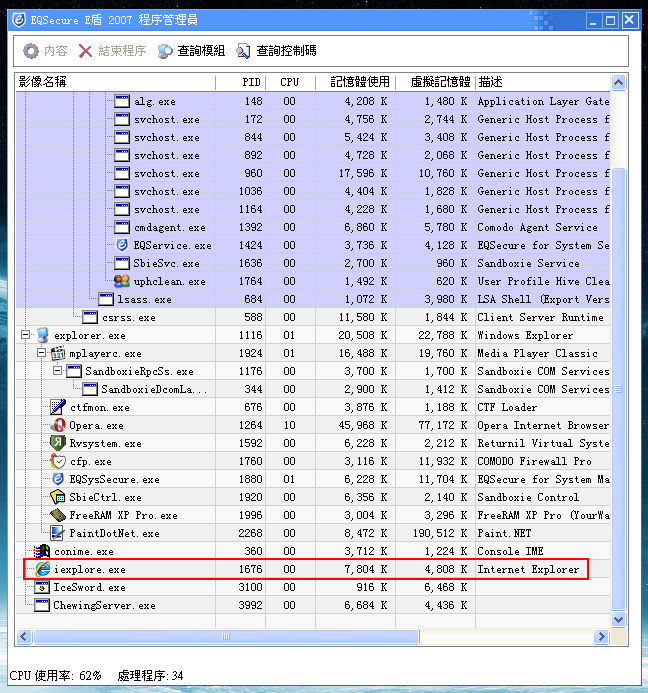Click the FreeRAM XP Pro.exe icon

pos(58,515)
